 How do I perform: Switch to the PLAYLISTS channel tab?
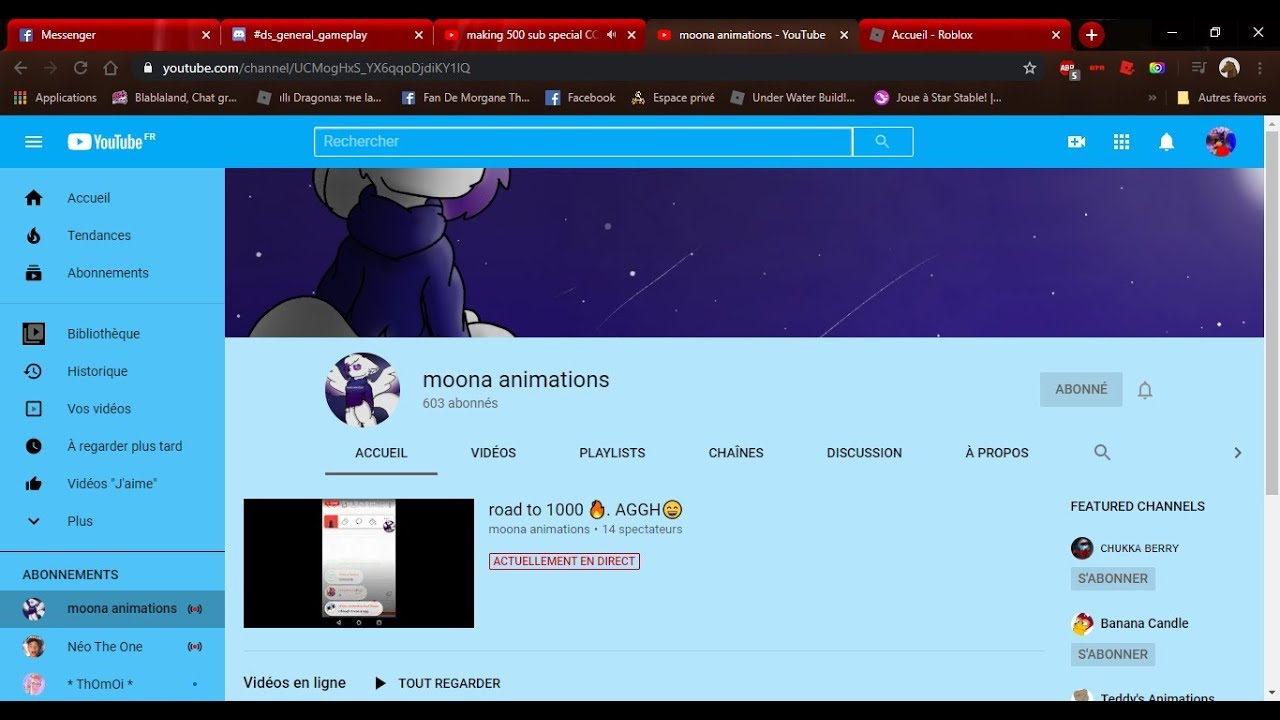click(x=612, y=453)
